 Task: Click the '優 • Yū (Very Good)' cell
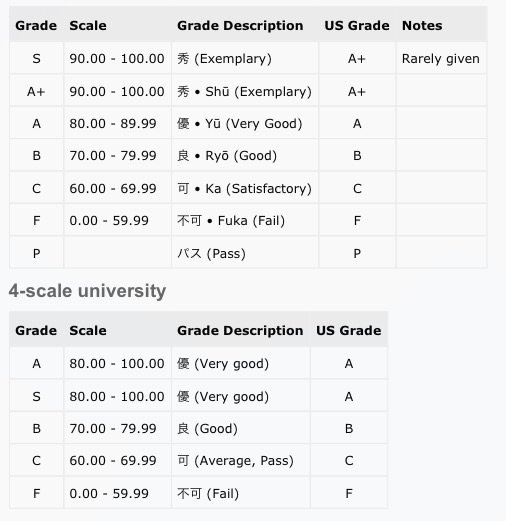coord(245,124)
